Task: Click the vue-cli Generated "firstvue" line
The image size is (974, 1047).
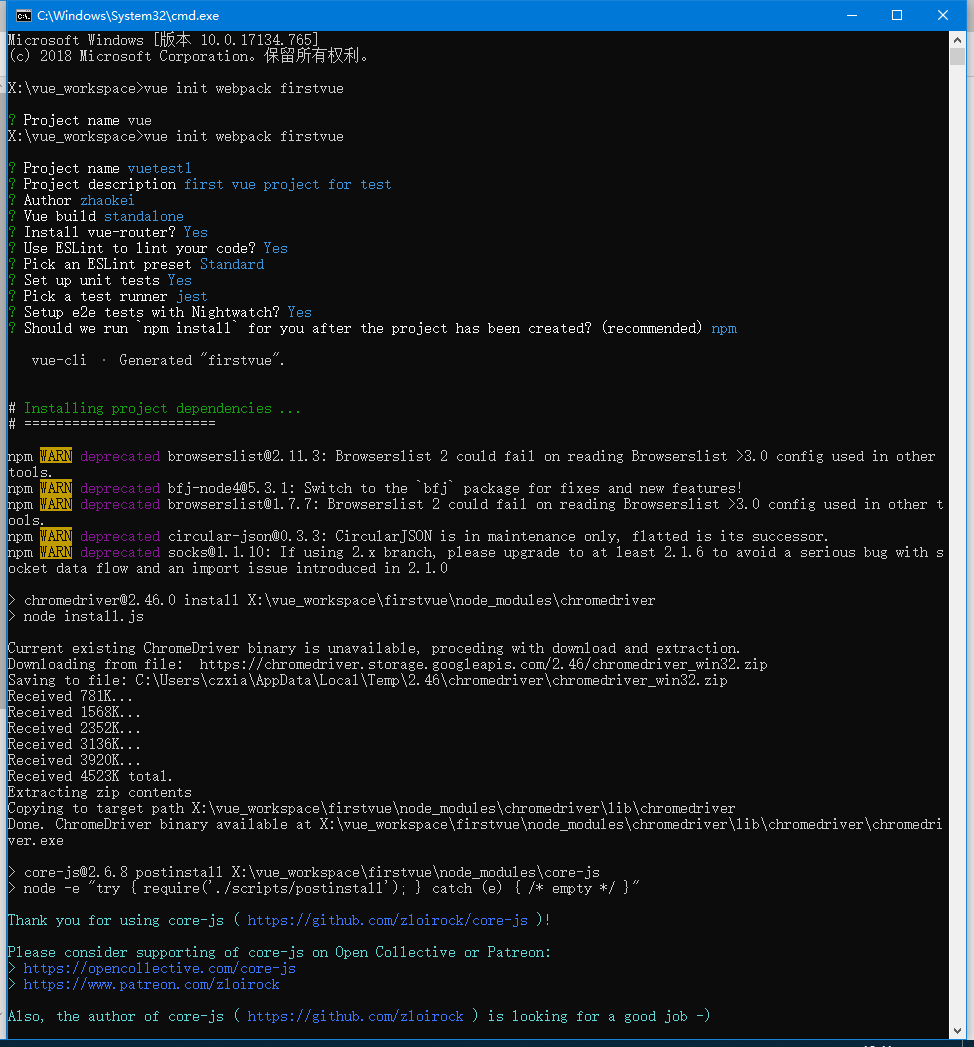Action: (x=158, y=361)
